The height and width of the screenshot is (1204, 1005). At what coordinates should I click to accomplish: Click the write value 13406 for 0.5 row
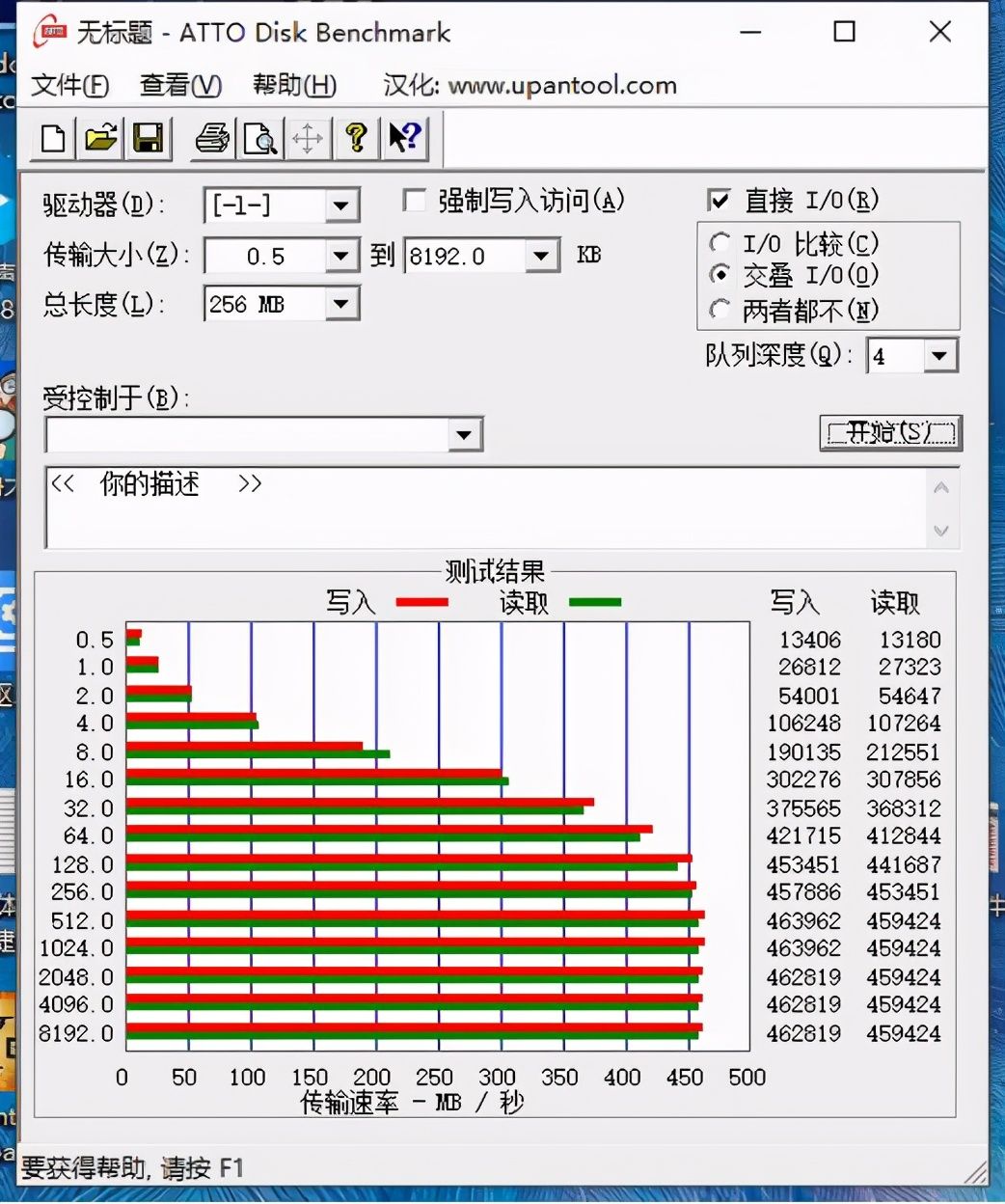coord(810,641)
